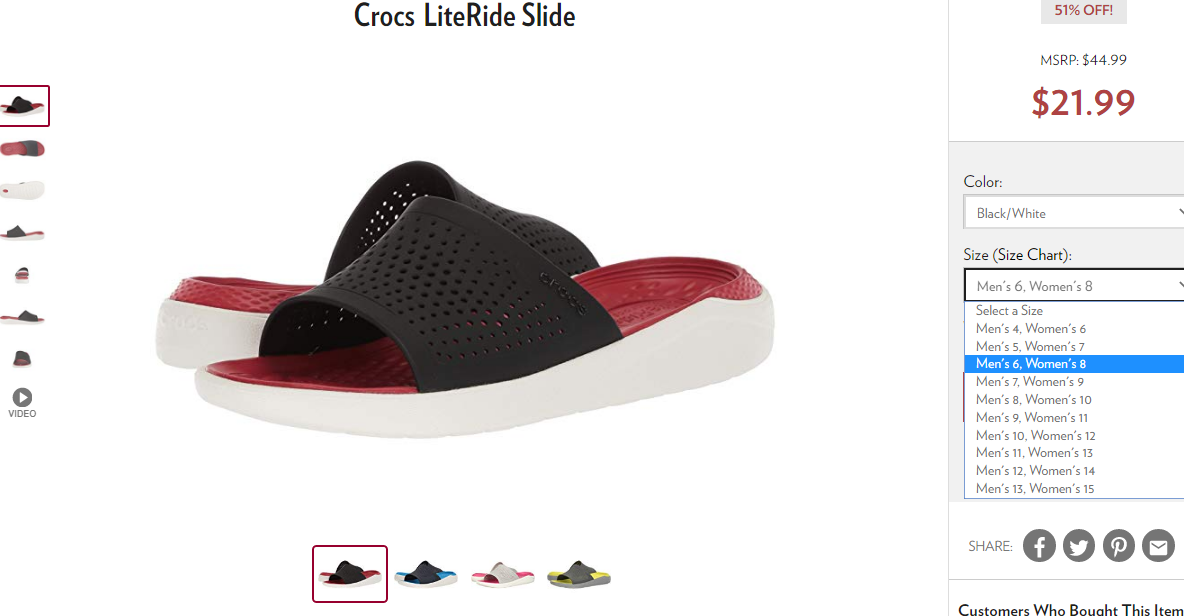Play the product video
The height and width of the screenshot is (616, 1184).
point(22,403)
